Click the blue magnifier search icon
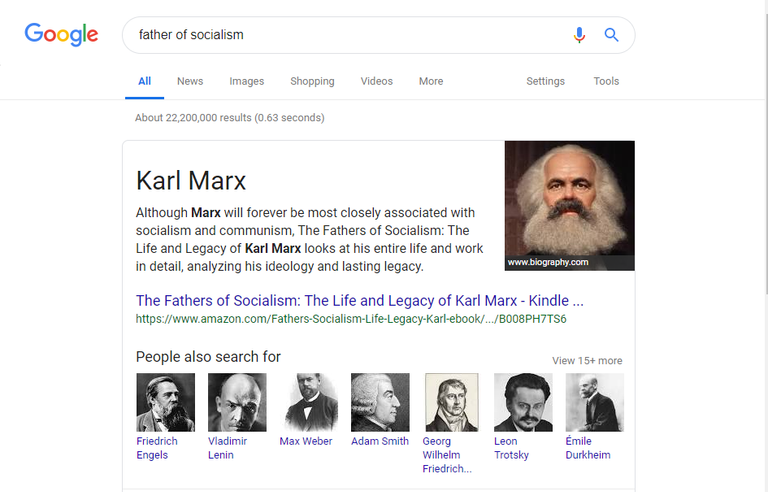Viewport: 768px width, 492px height. tap(611, 35)
